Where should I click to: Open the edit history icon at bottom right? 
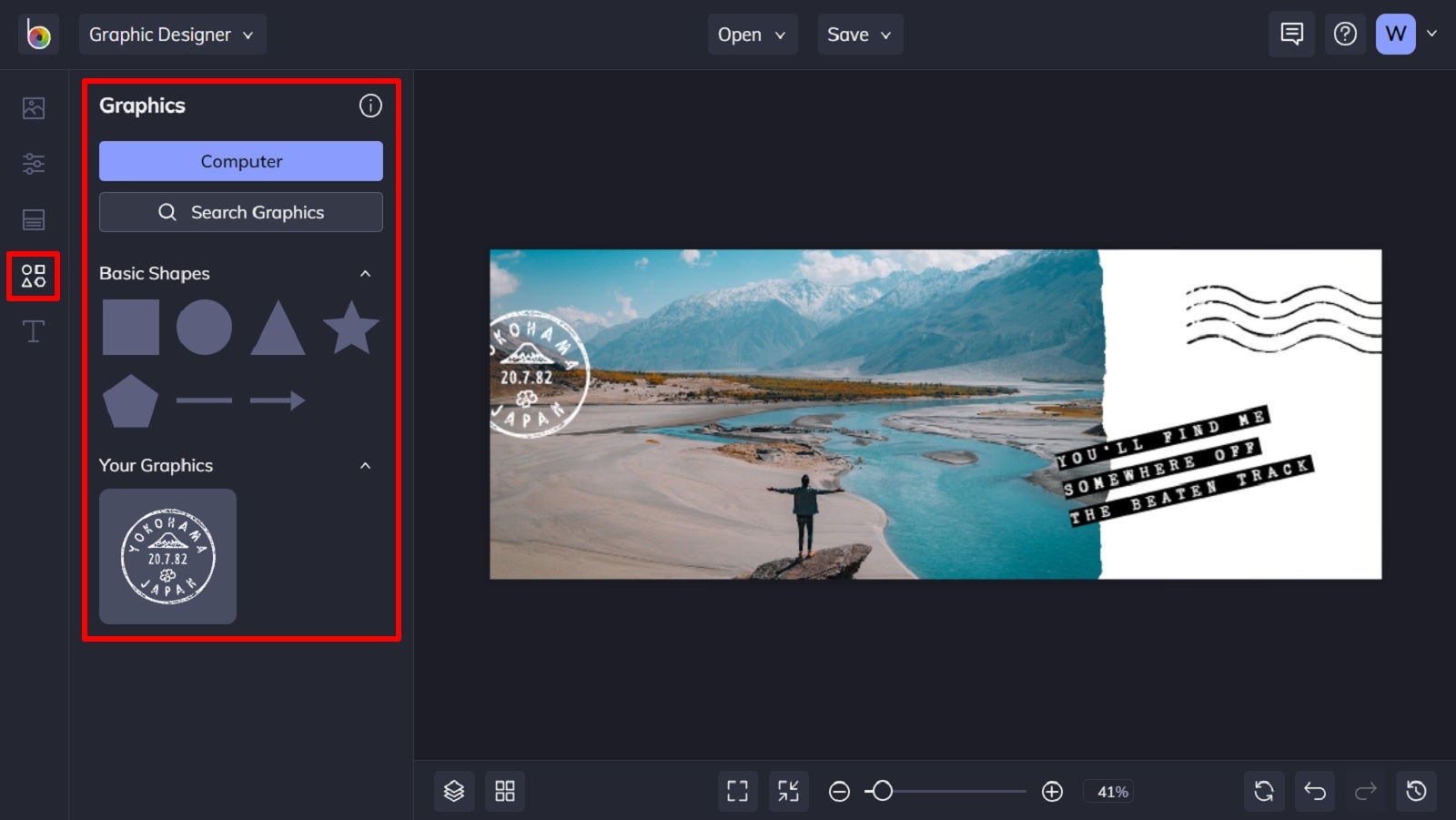tap(1414, 791)
